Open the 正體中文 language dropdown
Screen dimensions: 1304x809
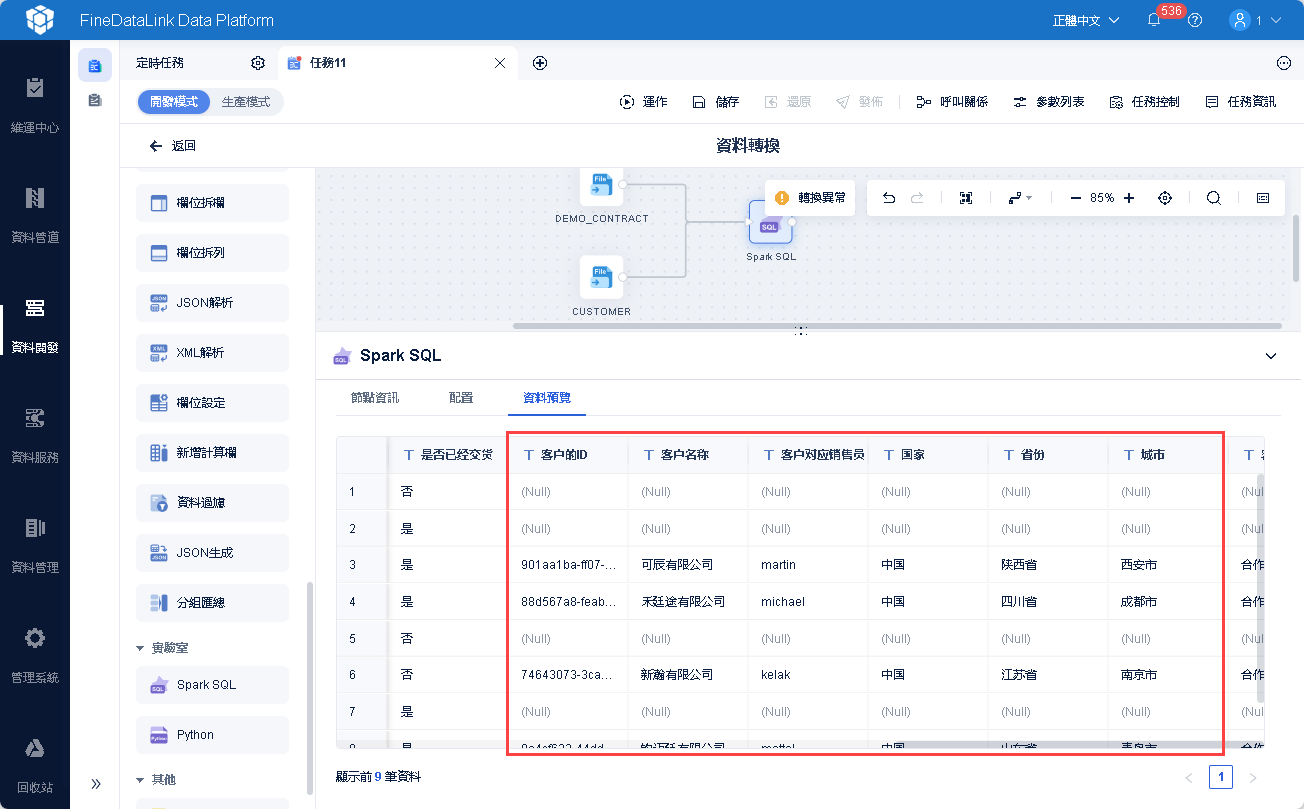(x=1086, y=20)
